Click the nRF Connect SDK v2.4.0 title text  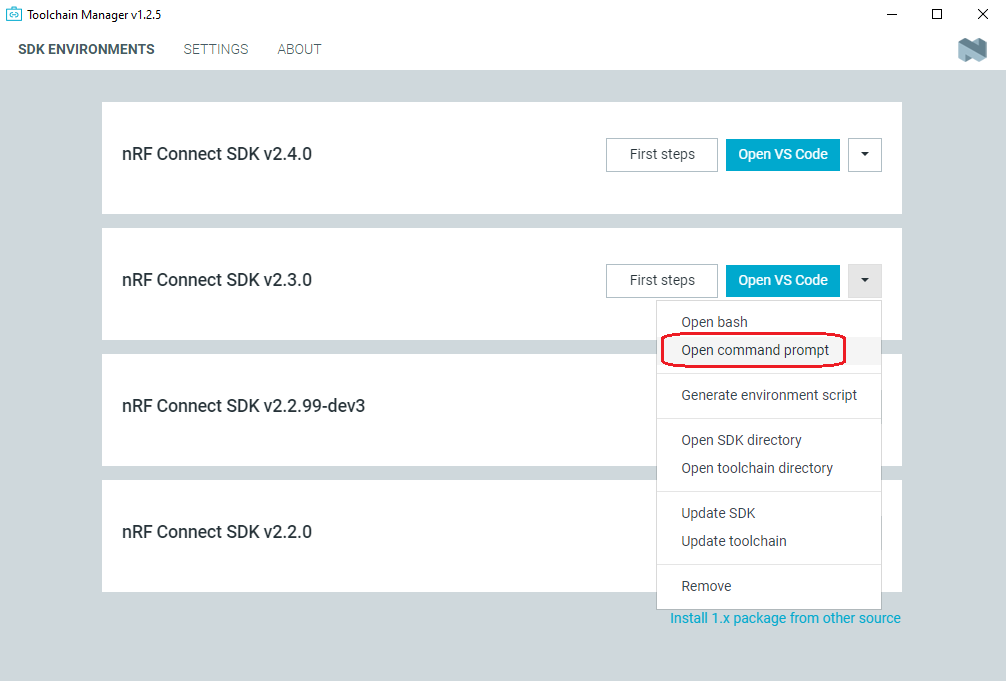217,154
